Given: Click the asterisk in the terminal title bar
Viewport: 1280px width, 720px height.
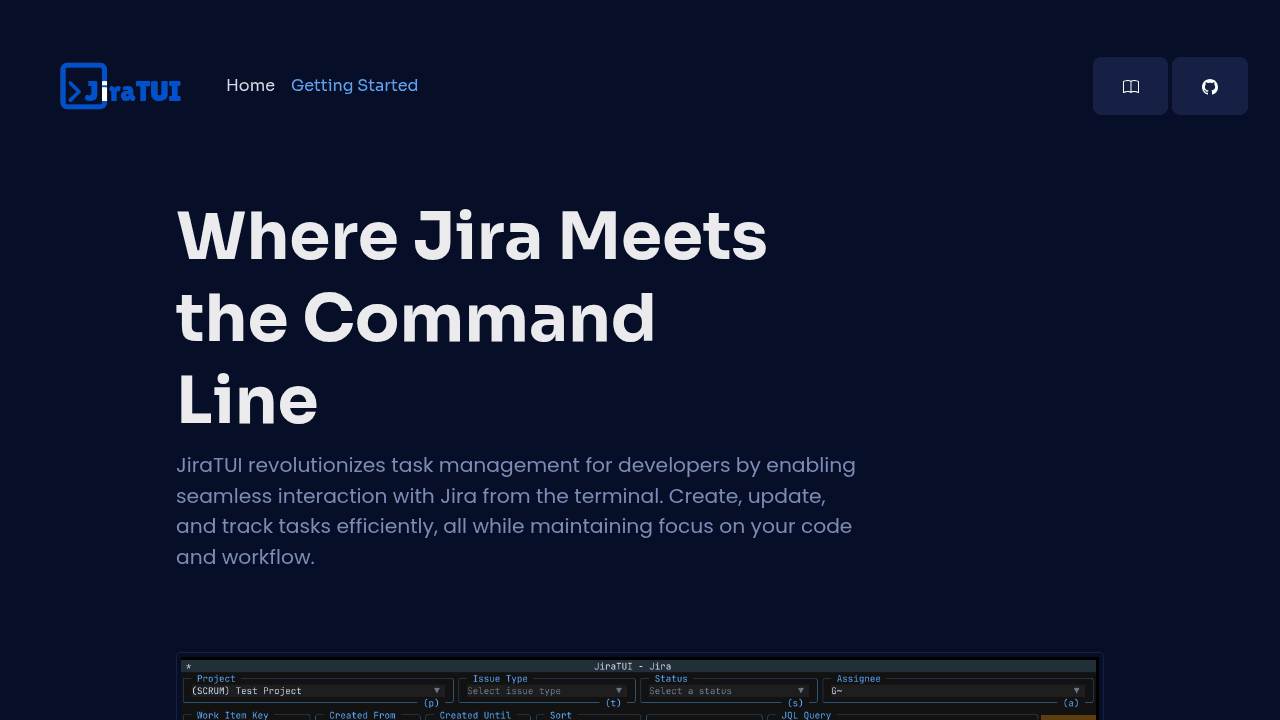Looking at the screenshot, I should (190, 665).
